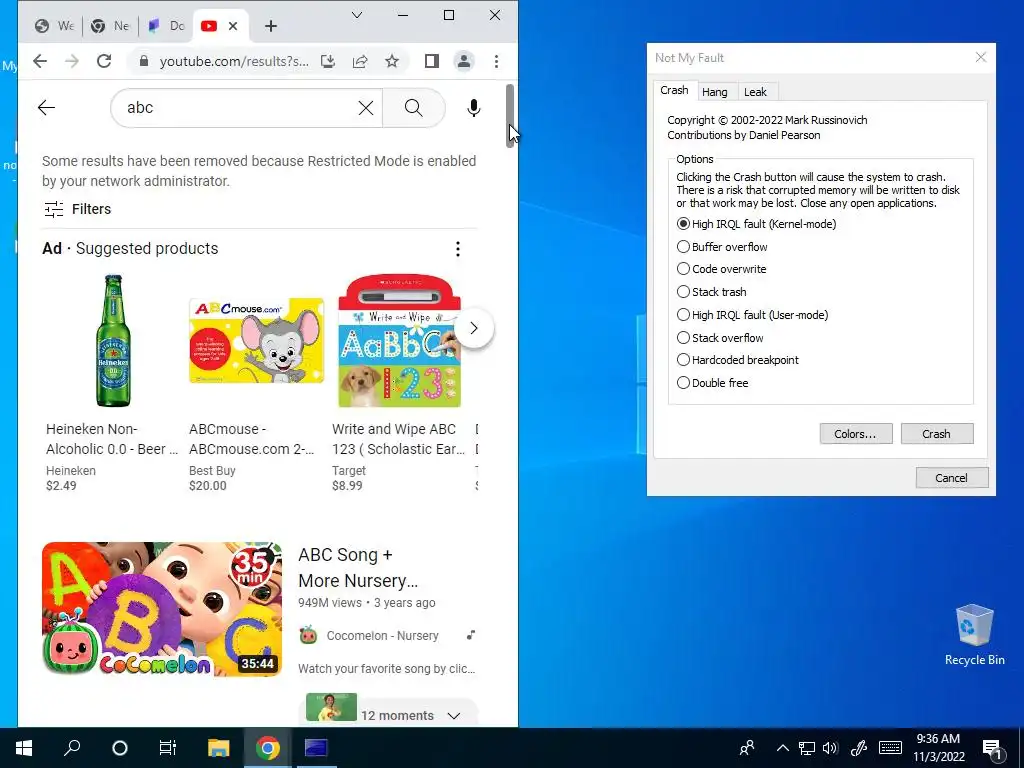Open YouTube search Filters
1024x768 pixels.
[78, 209]
